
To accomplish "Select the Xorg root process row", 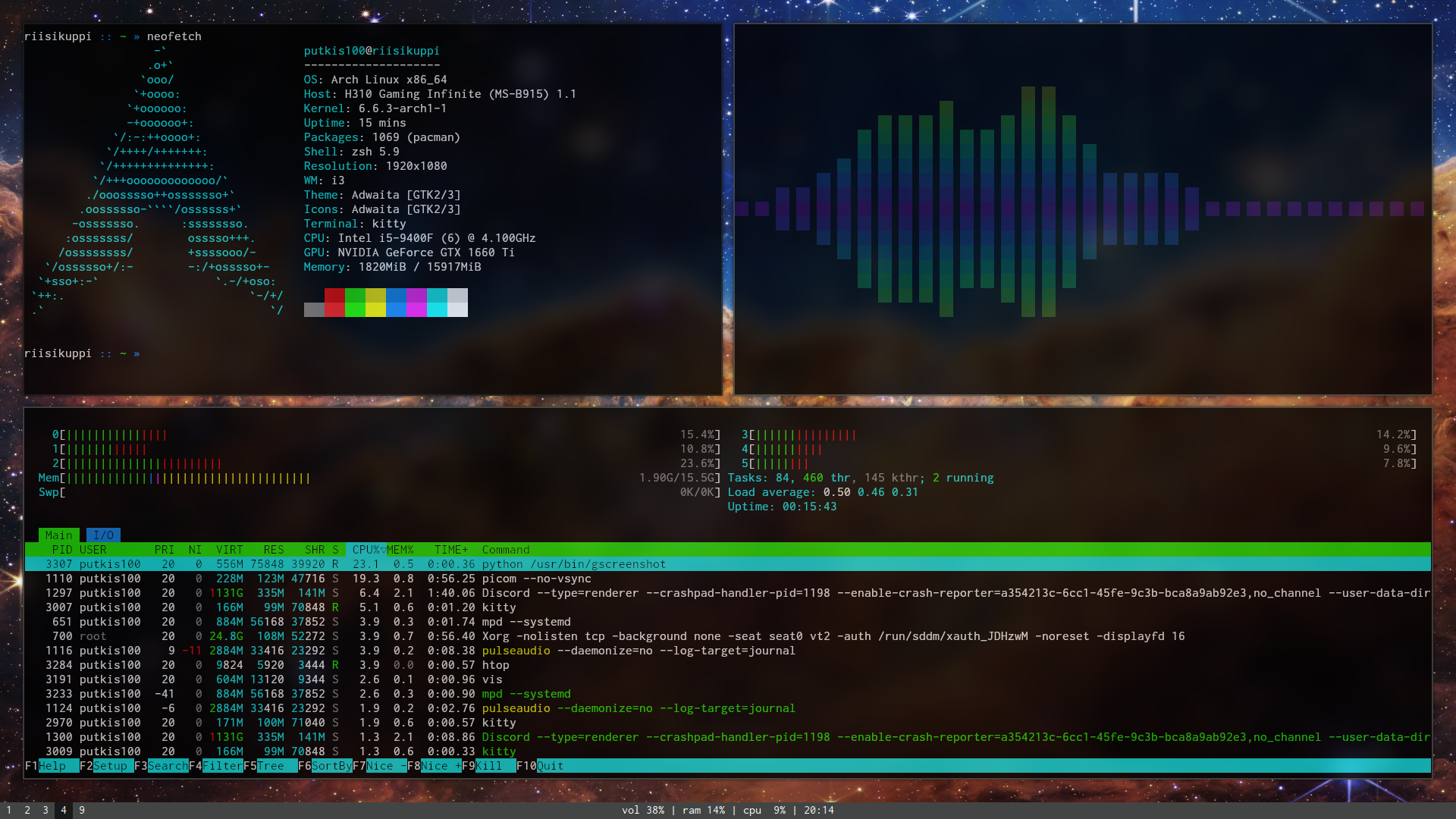I will point(728,636).
